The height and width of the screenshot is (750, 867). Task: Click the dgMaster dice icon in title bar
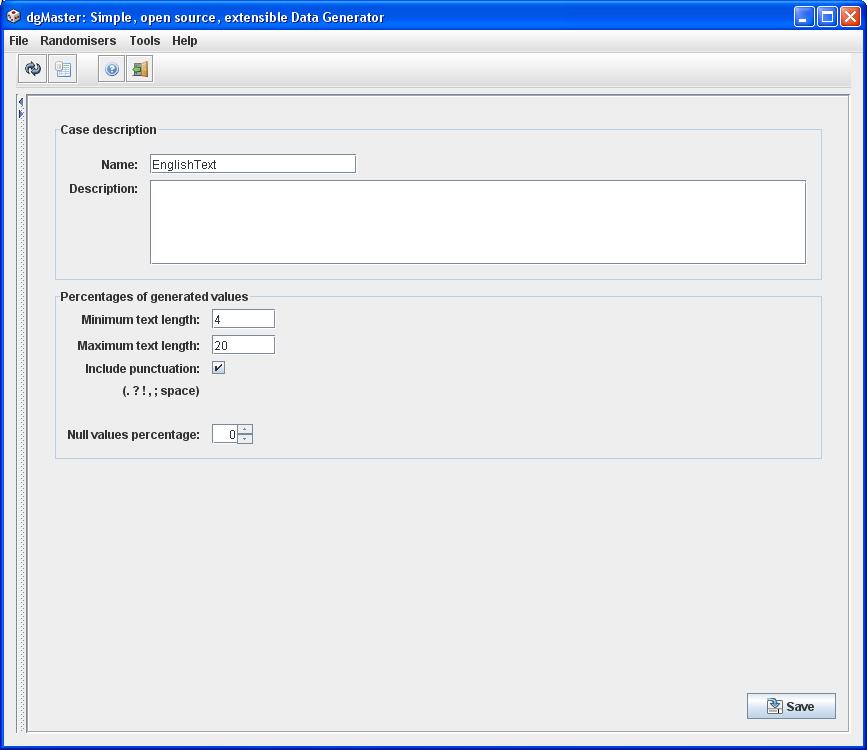14,16
